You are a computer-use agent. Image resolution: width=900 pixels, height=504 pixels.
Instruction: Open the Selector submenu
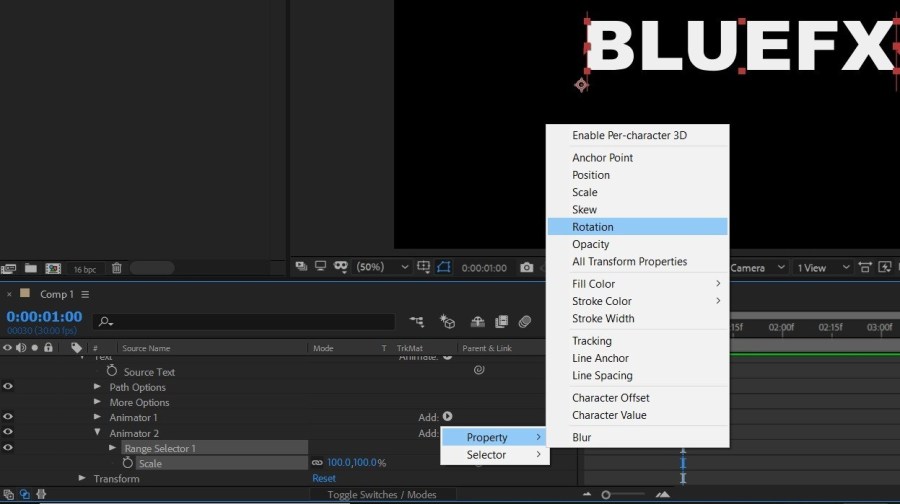click(495, 455)
